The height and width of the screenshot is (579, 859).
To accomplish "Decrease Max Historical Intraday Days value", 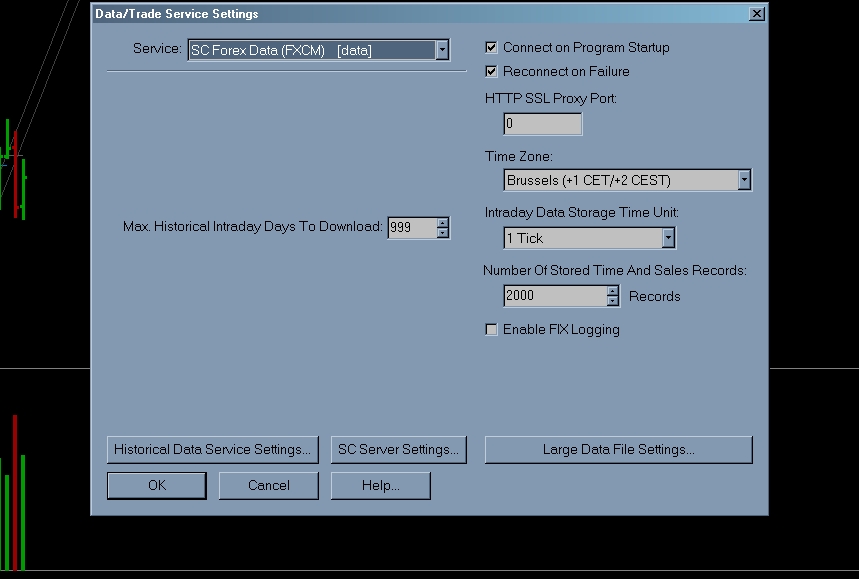I will [x=443, y=233].
